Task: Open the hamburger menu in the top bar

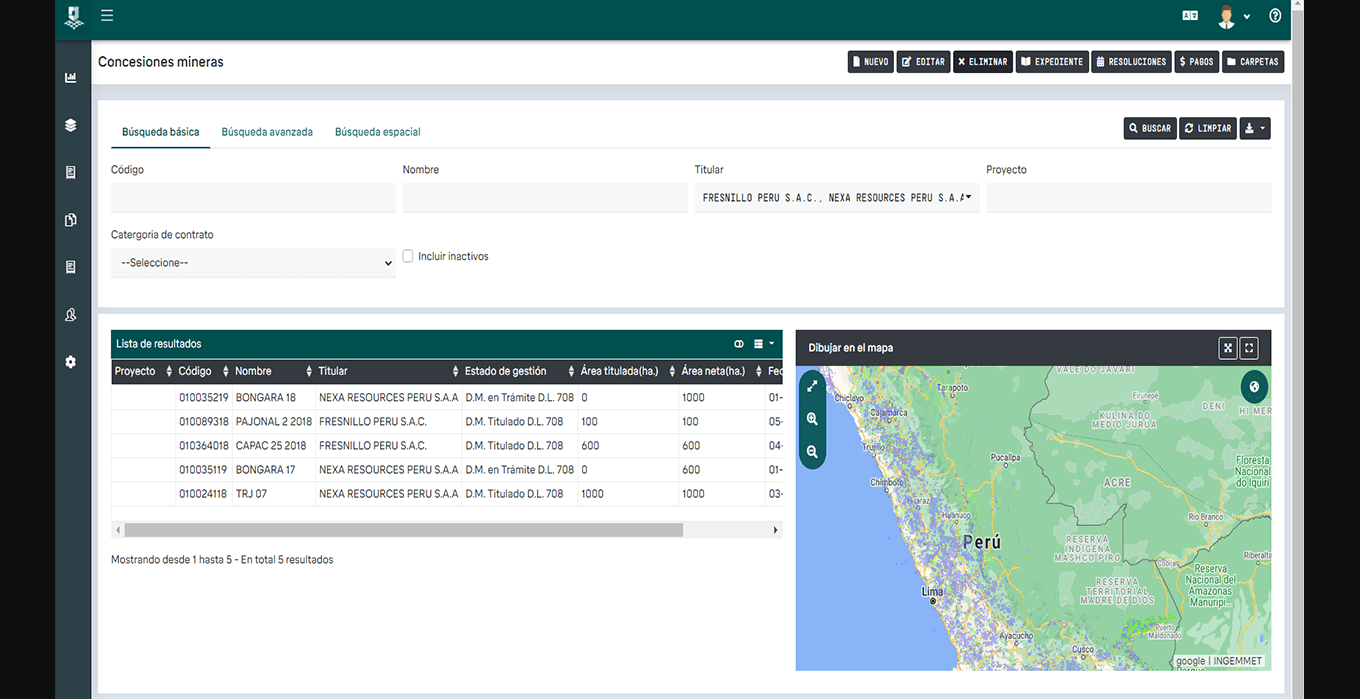Action: [x=107, y=16]
